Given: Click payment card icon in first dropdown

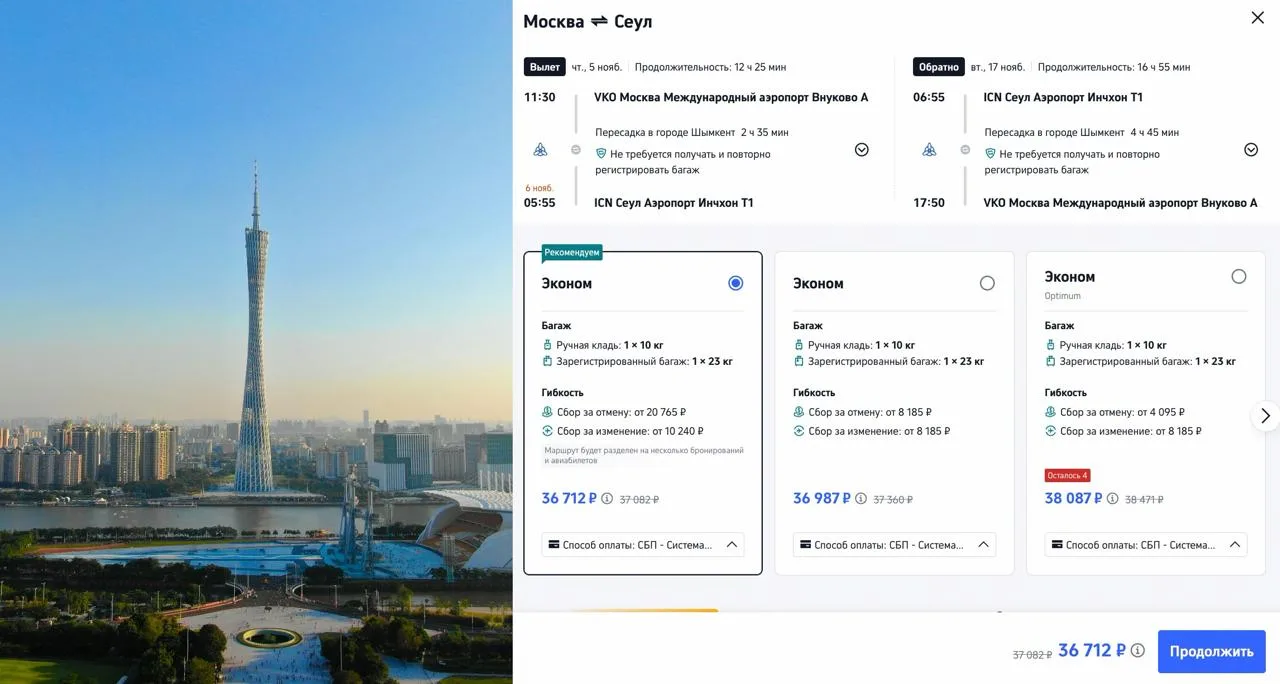Looking at the screenshot, I should (554, 545).
